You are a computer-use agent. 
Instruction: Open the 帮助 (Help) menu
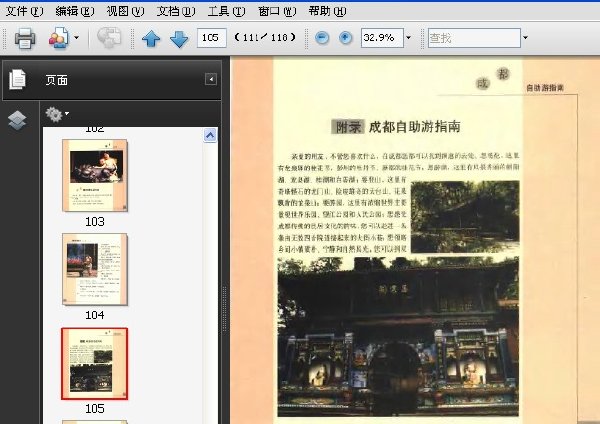[327, 11]
